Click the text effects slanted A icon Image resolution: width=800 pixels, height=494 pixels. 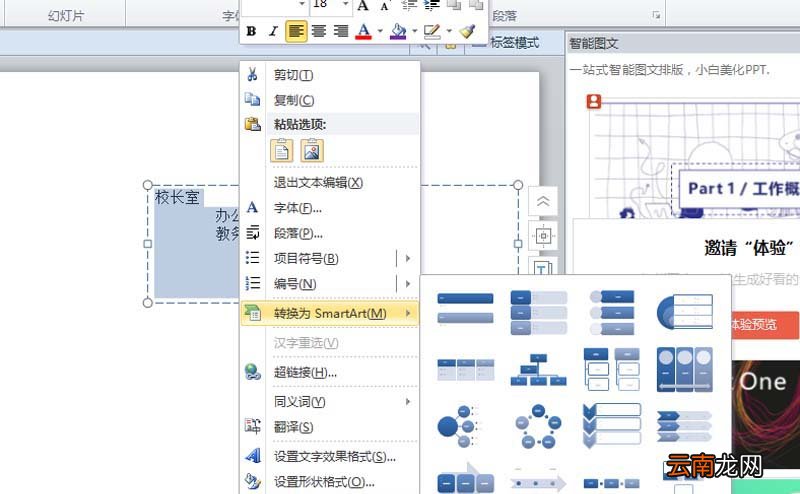click(253, 456)
